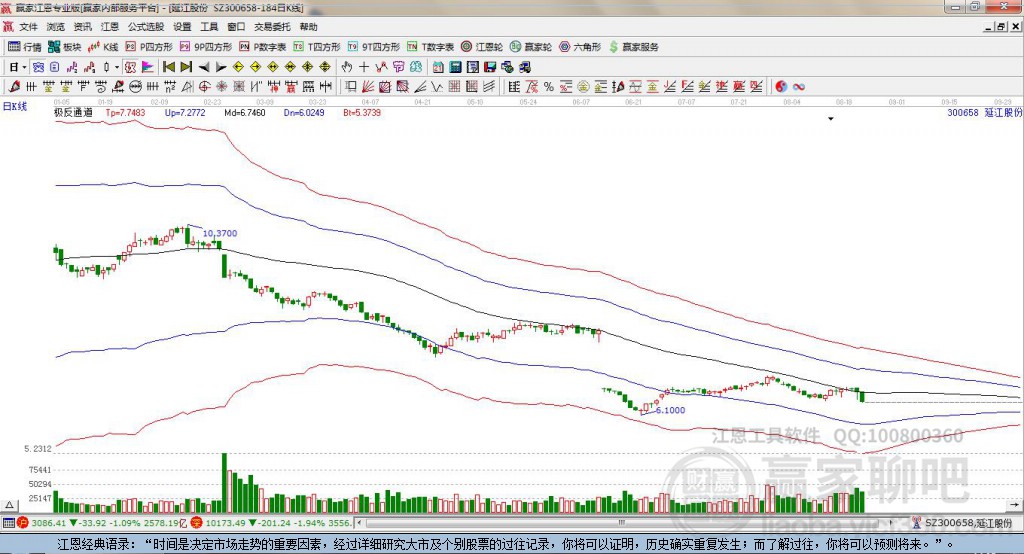Expand the candlestick style dropdown arrow

point(117,67)
